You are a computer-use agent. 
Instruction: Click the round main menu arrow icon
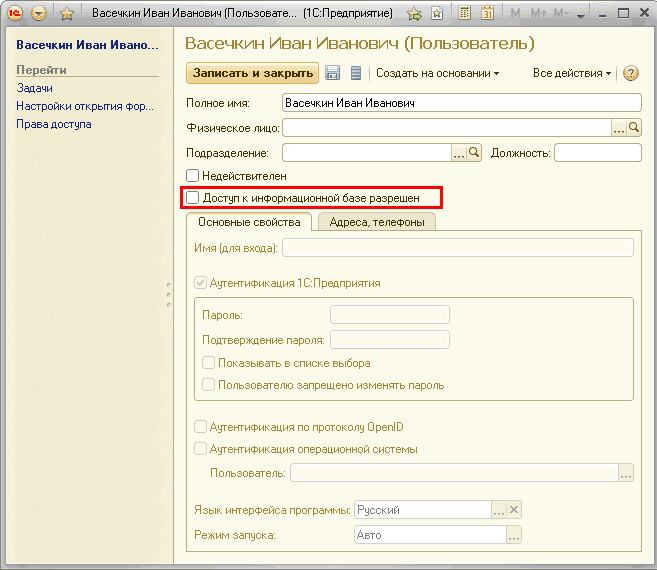click(x=39, y=14)
